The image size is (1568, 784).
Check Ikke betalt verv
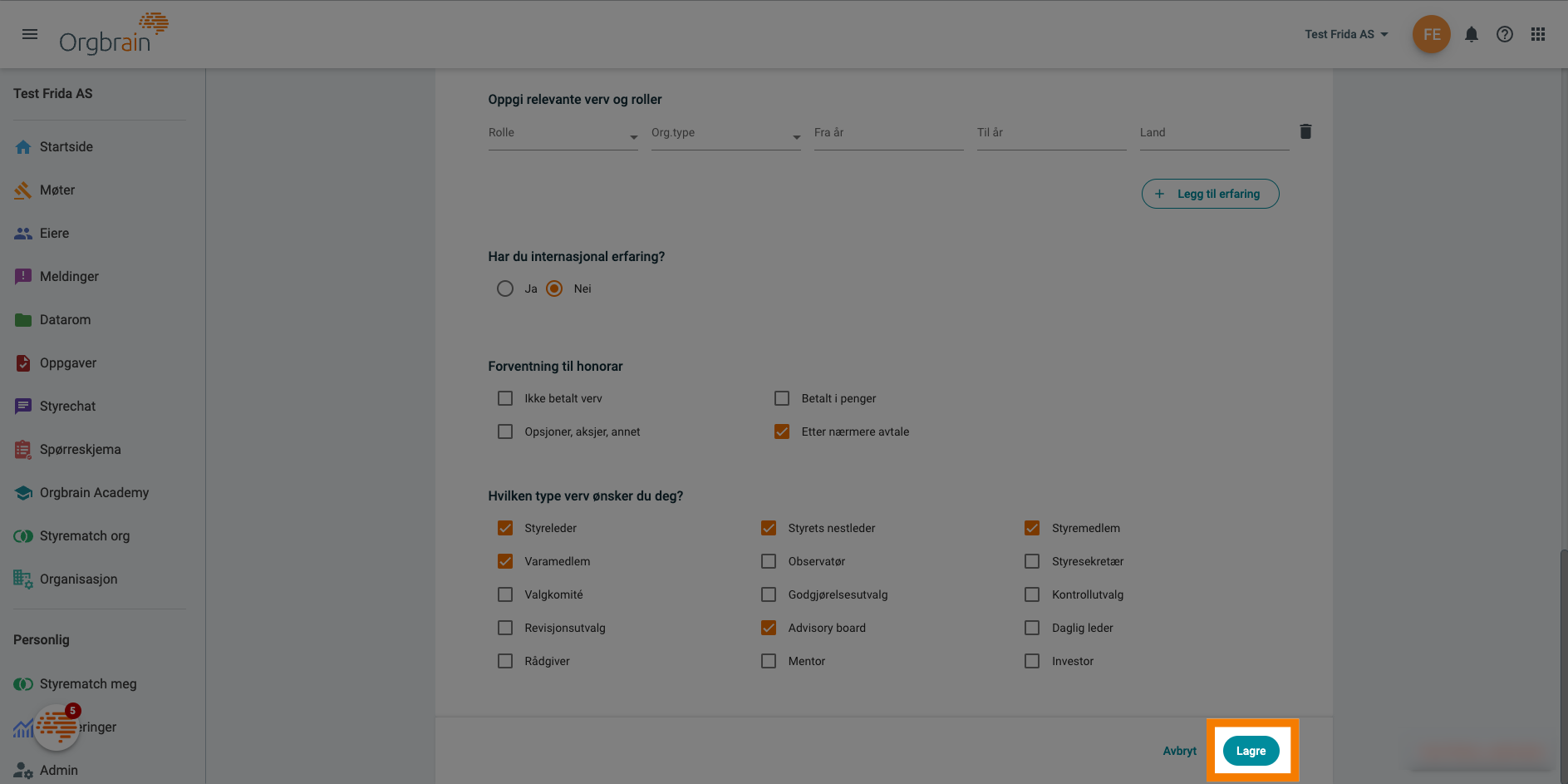[x=505, y=398]
